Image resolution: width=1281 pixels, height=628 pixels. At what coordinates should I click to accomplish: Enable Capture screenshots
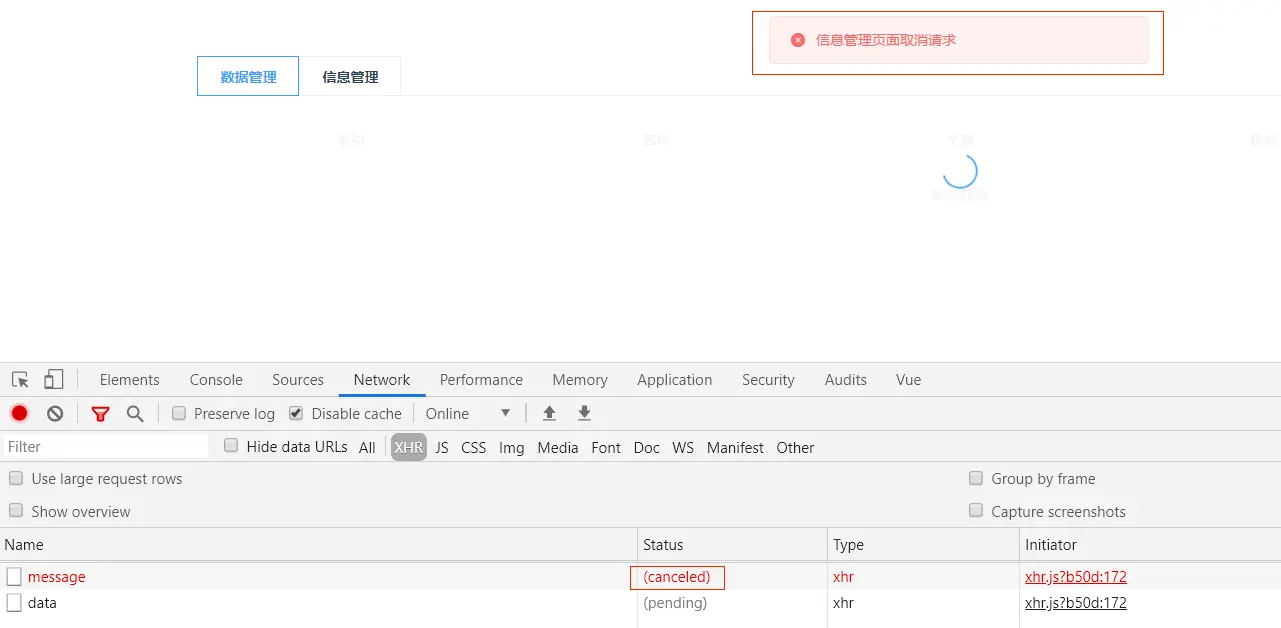(975, 511)
